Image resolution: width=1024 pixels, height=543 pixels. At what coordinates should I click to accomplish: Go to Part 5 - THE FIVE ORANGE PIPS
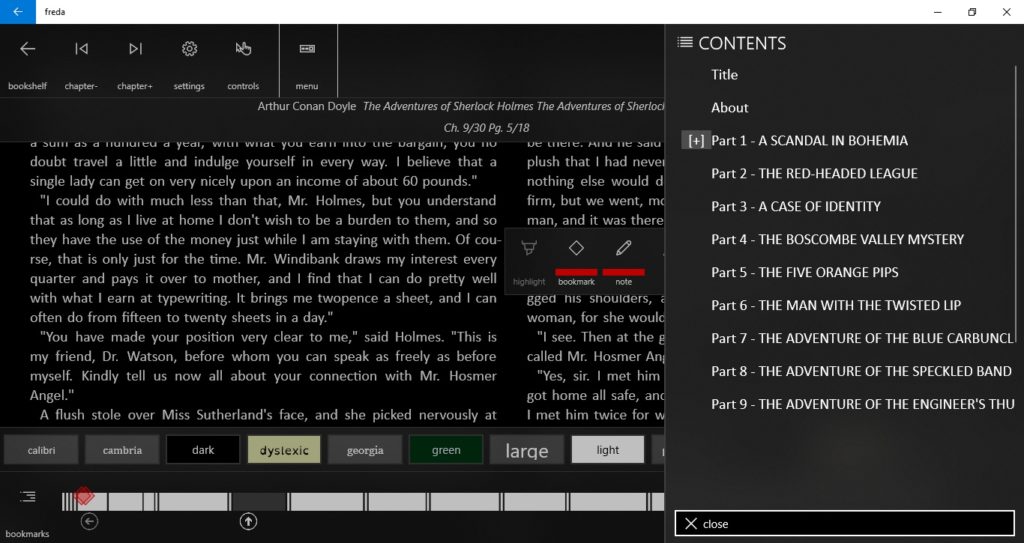[x=805, y=272]
